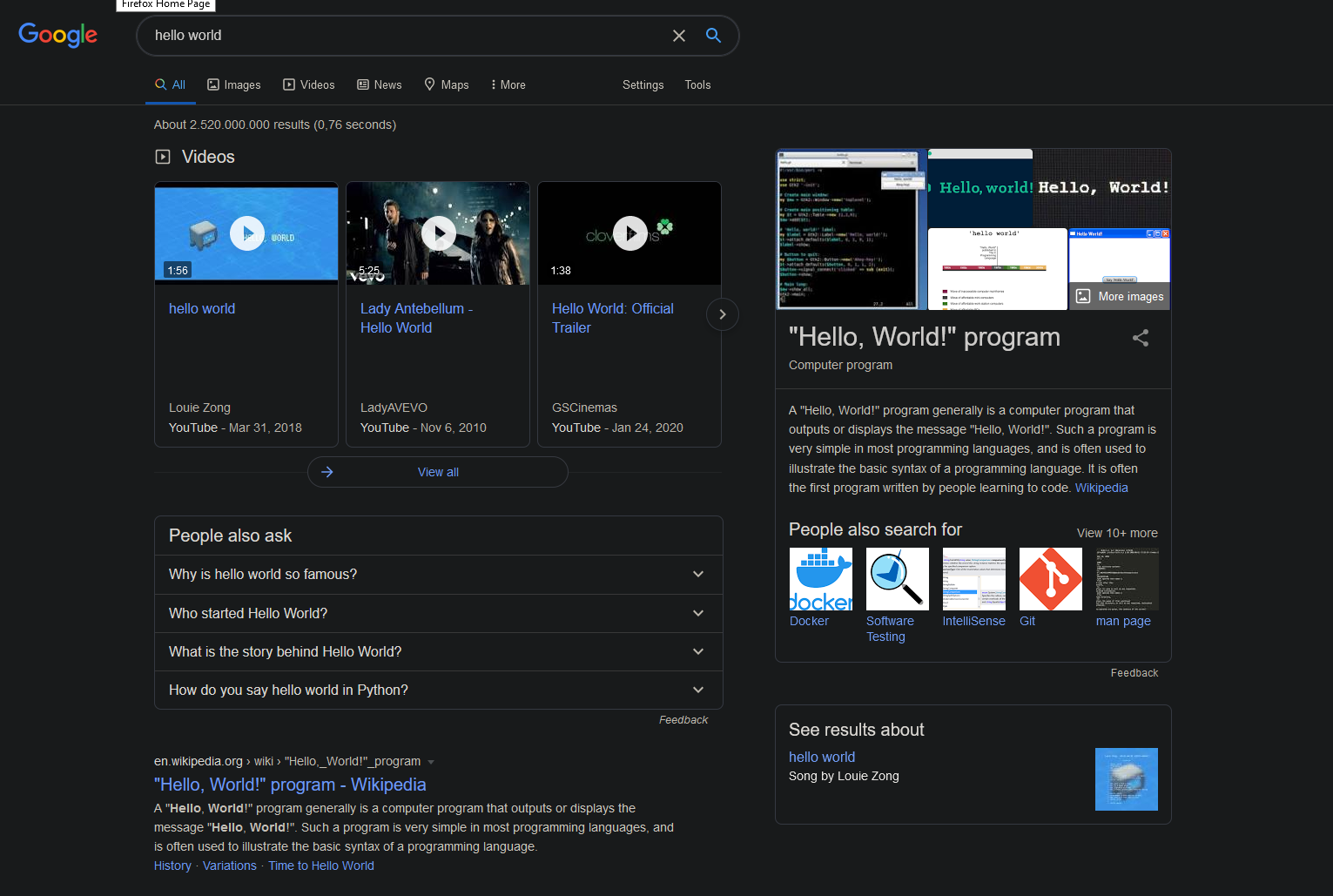The width and height of the screenshot is (1333, 896).
Task: Open 'hello world' song link in See results about
Action: point(822,757)
